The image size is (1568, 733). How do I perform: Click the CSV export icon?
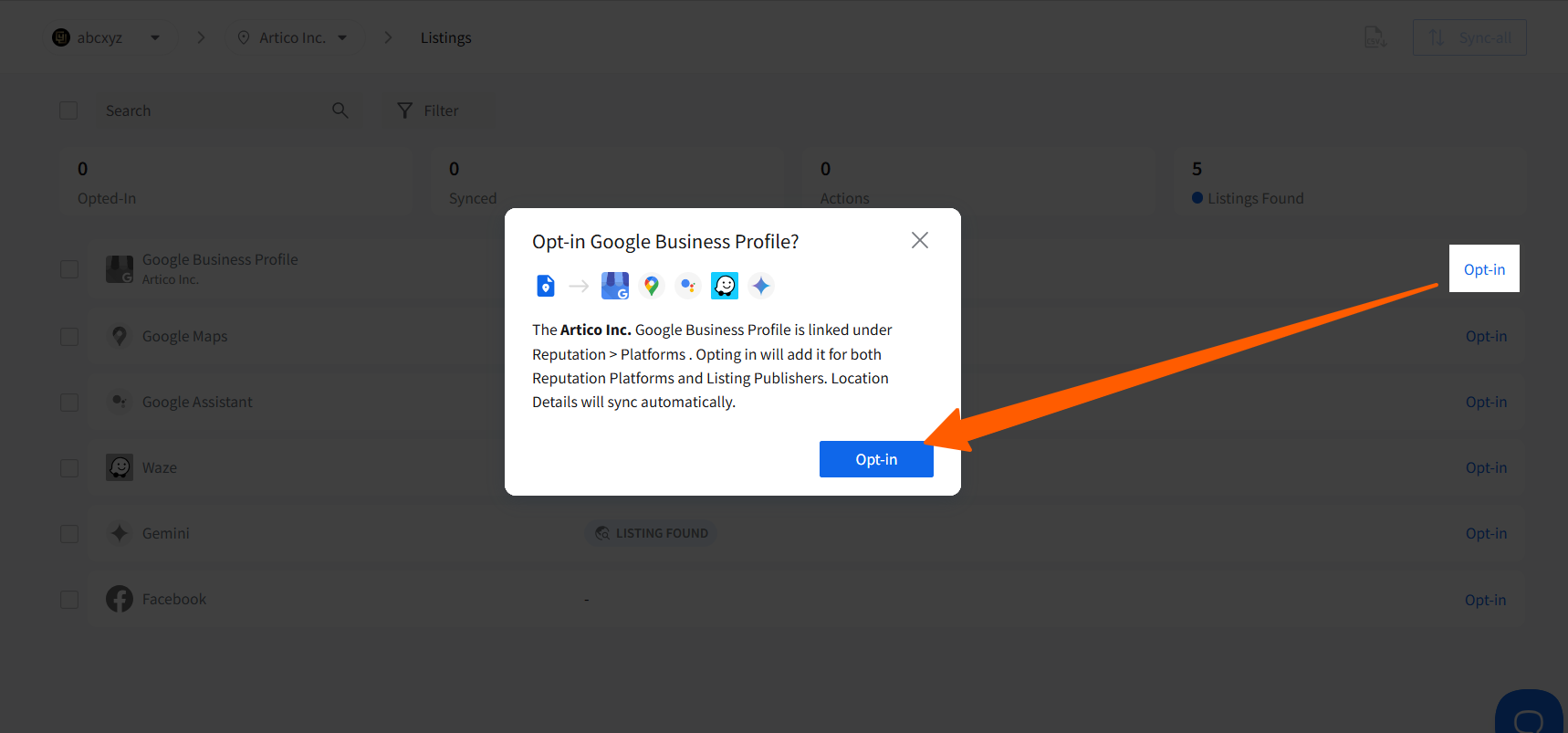tap(1375, 37)
